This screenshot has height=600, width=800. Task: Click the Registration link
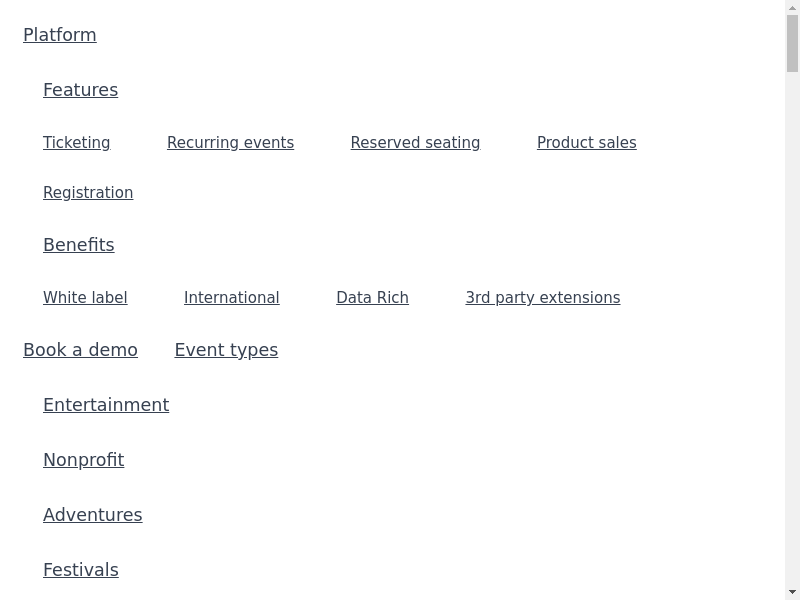[x=88, y=193]
